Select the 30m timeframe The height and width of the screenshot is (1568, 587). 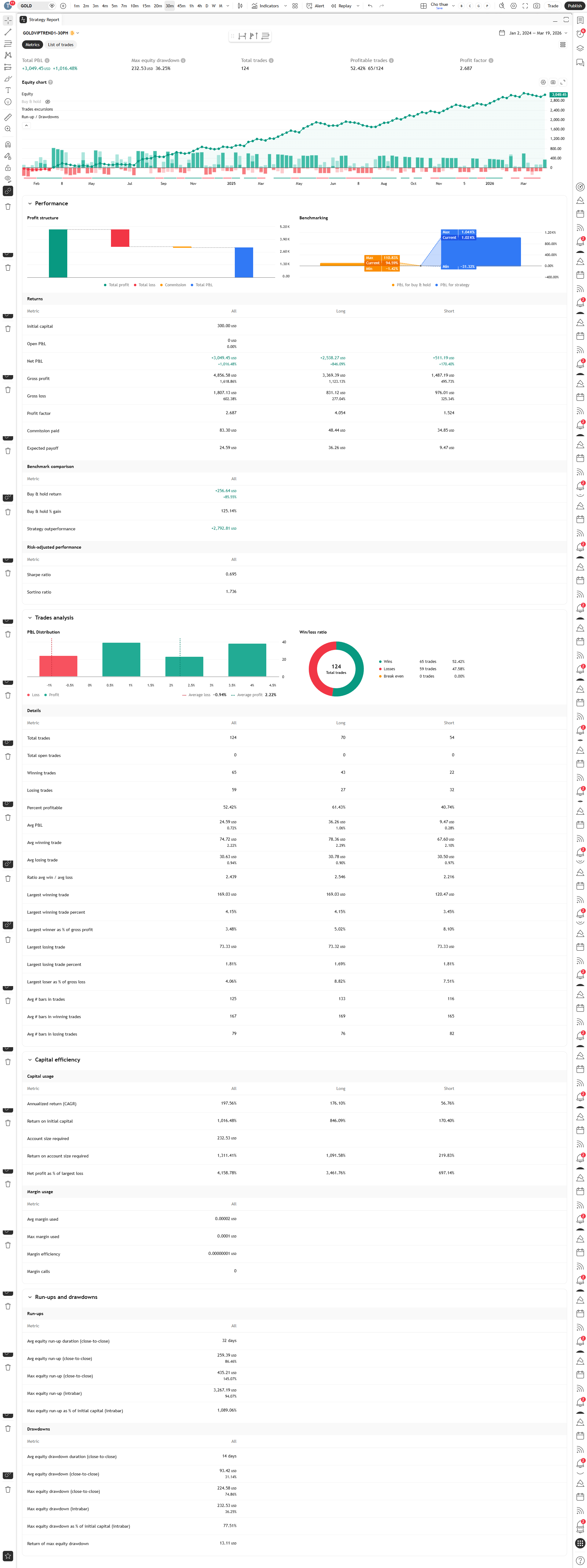tap(169, 6)
